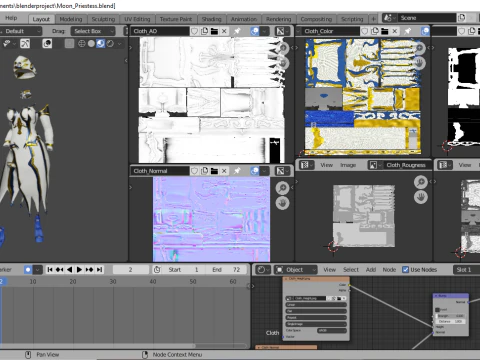Toggle auto keying record button
Viewport: 480px width, 360px height.
tap(28, 269)
